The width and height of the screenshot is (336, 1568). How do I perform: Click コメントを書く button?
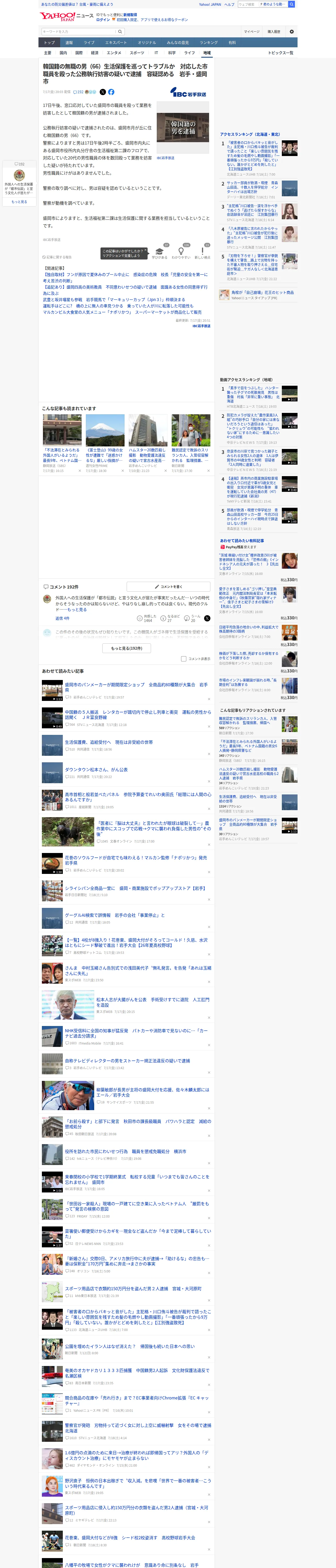point(169,586)
